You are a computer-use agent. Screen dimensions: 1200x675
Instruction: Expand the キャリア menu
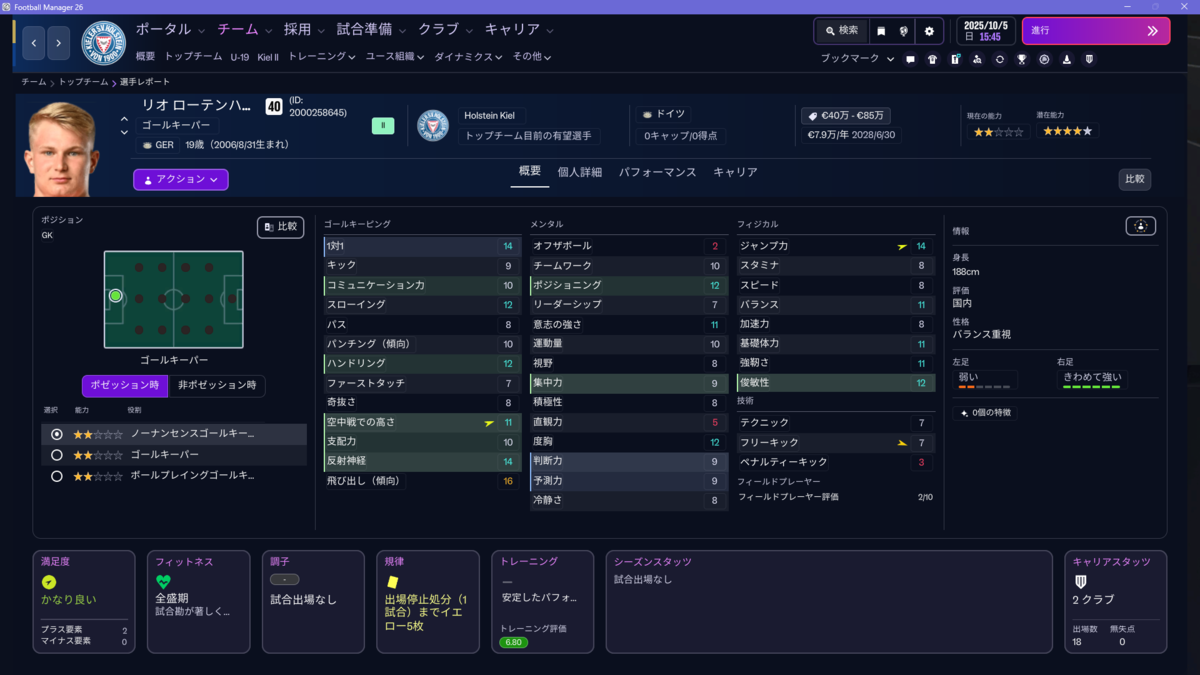coord(519,30)
